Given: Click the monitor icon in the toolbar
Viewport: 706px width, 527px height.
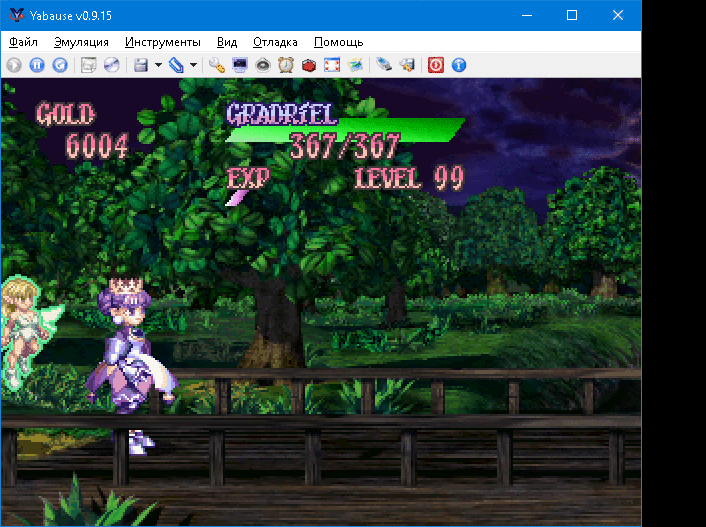Looking at the screenshot, I should [x=240, y=65].
